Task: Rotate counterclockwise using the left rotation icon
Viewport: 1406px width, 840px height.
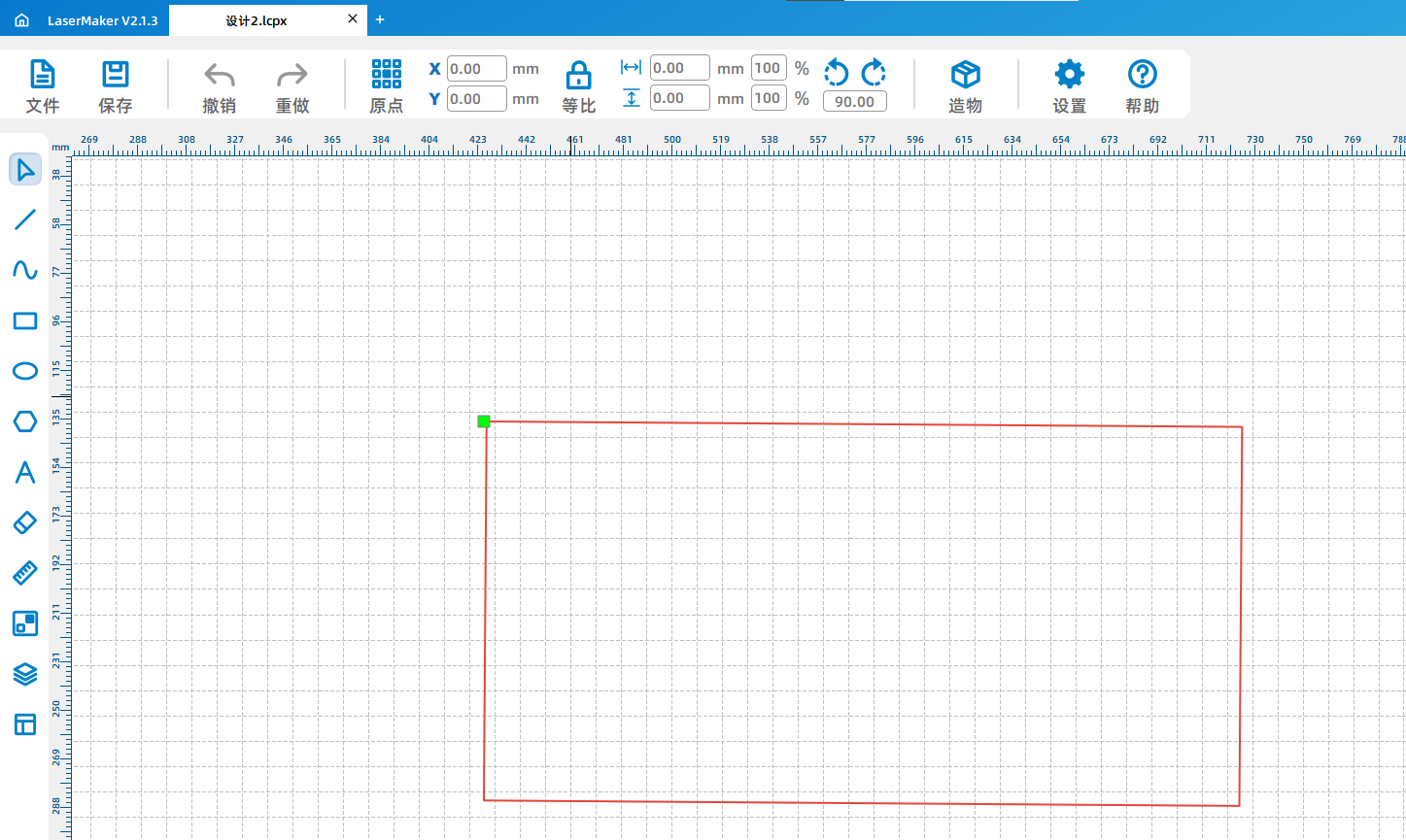Action: 836,72
